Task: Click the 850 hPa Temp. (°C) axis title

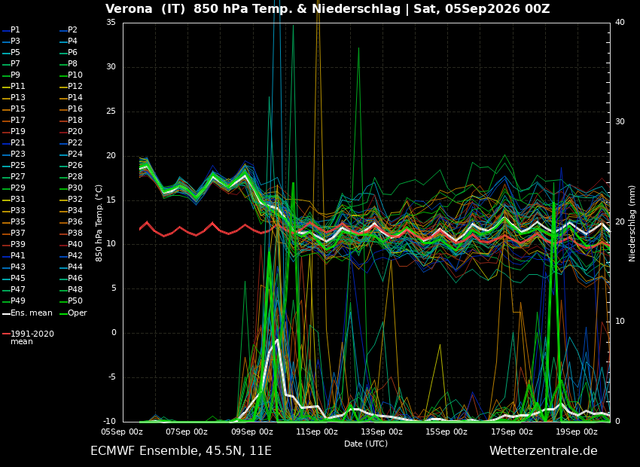Action: pyautogui.click(x=99, y=223)
